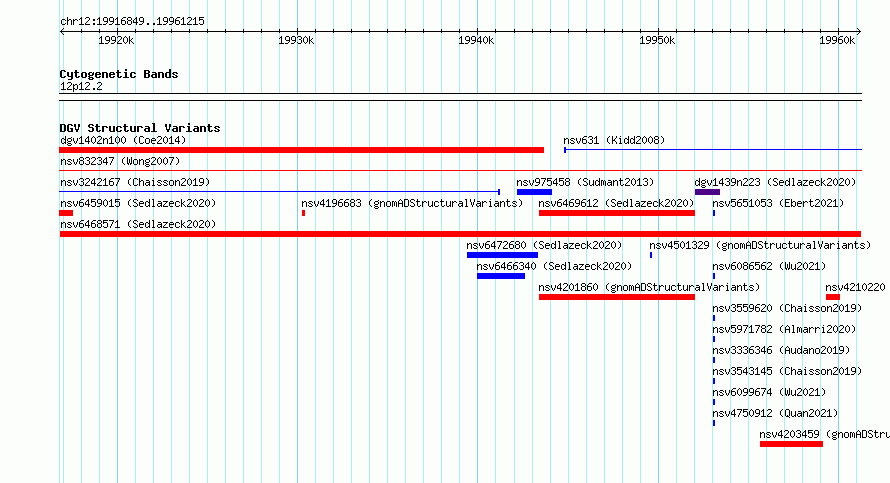Click the nsv832347 (Wong2007) label
The width and height of the screenshot is (890, 483).
120,161
